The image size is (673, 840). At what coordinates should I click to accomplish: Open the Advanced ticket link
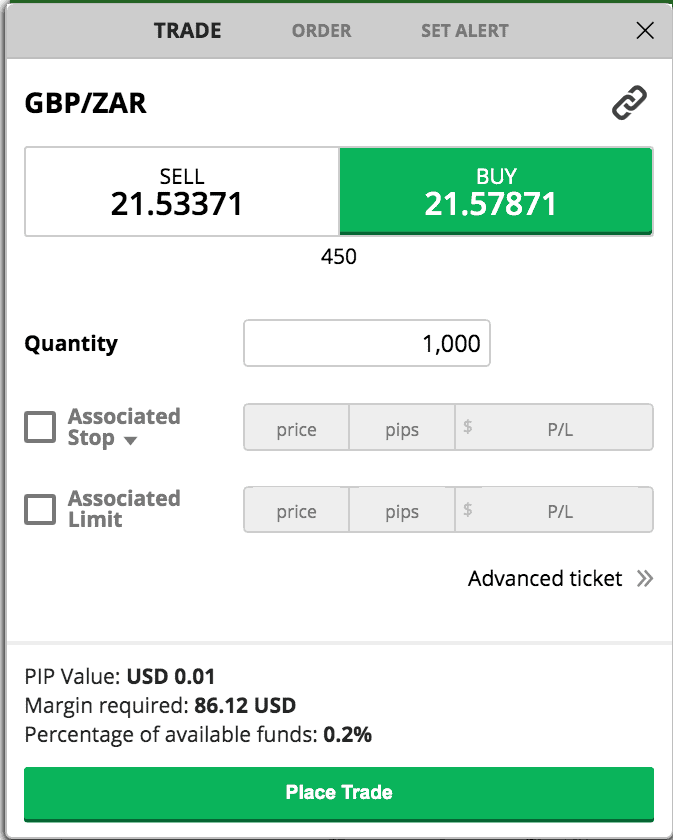(x=545, y=579)
